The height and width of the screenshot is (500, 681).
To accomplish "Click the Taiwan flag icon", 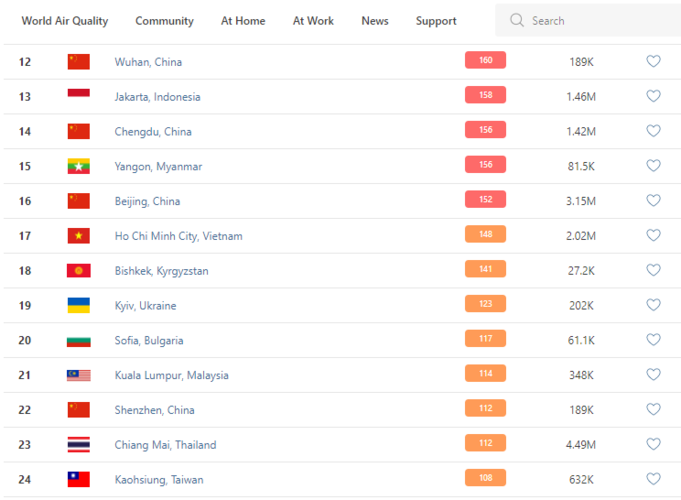I will (x=78, y=480).
